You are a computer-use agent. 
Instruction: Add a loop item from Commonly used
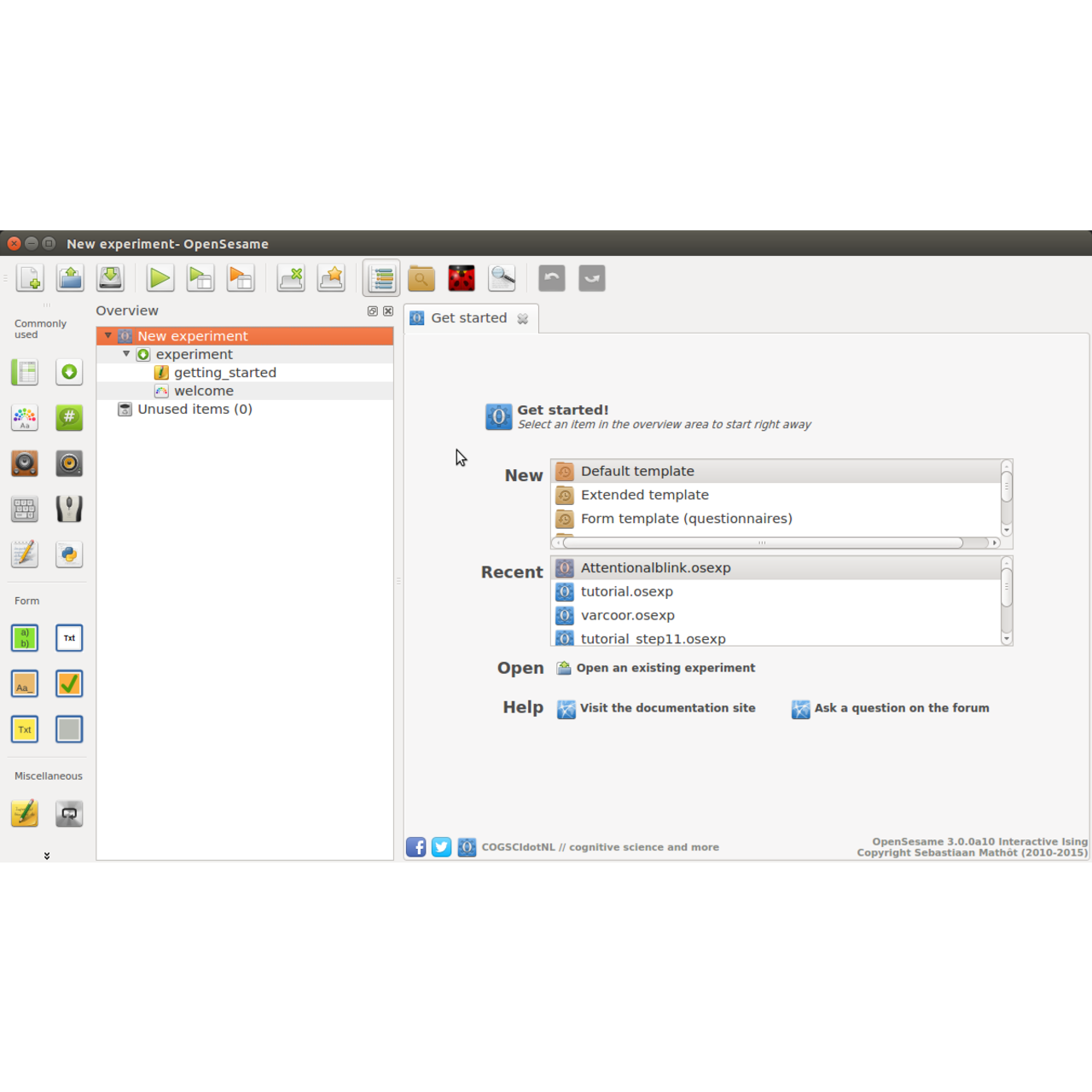(x=24, y=372)
